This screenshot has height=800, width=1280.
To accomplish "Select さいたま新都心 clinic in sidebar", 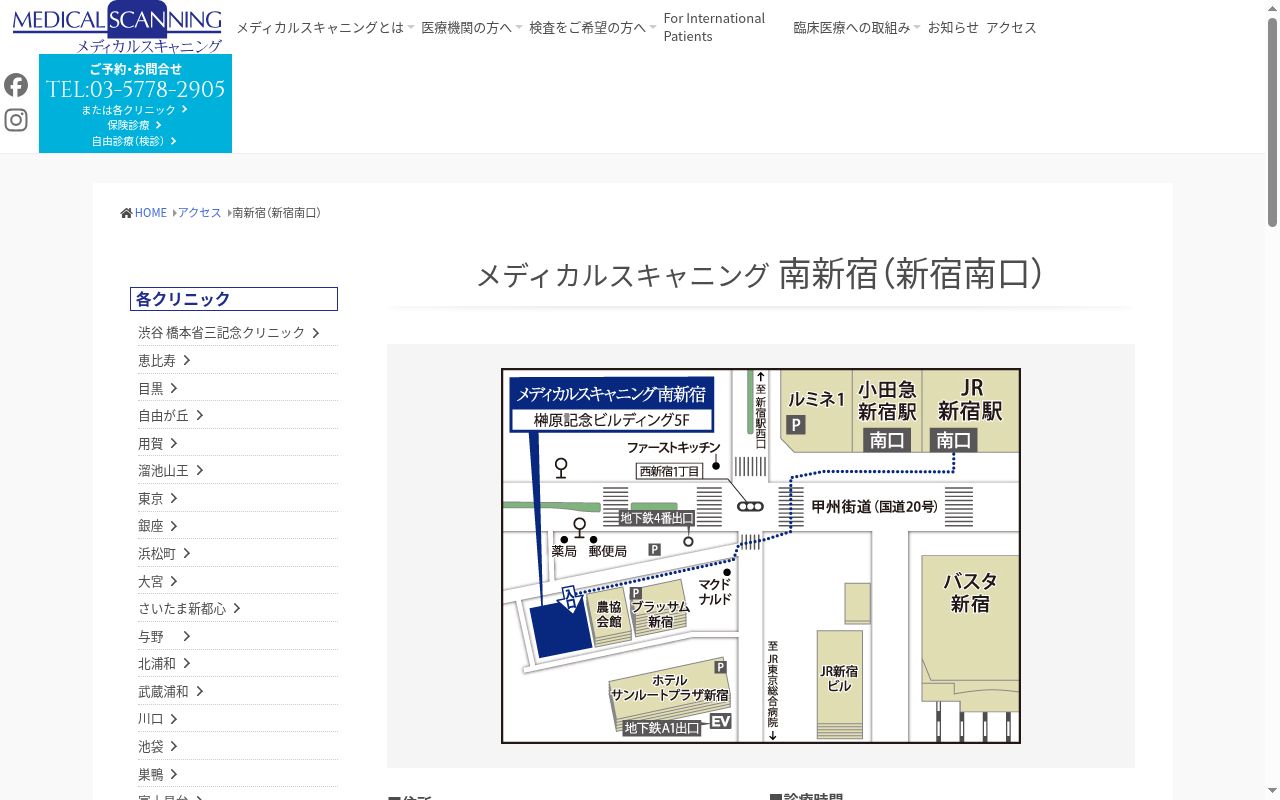I will click(x=238, y=609).
